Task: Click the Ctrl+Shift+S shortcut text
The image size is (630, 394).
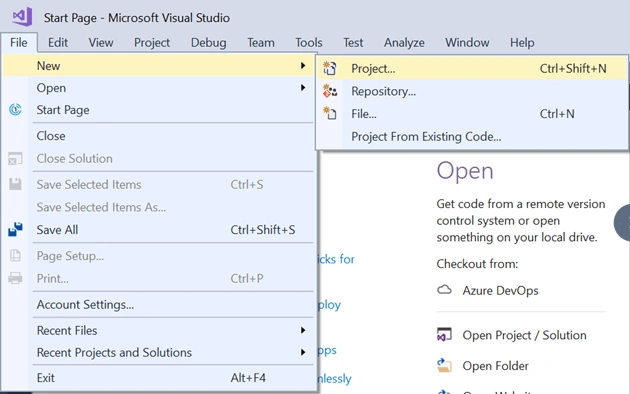Action: 263,230
